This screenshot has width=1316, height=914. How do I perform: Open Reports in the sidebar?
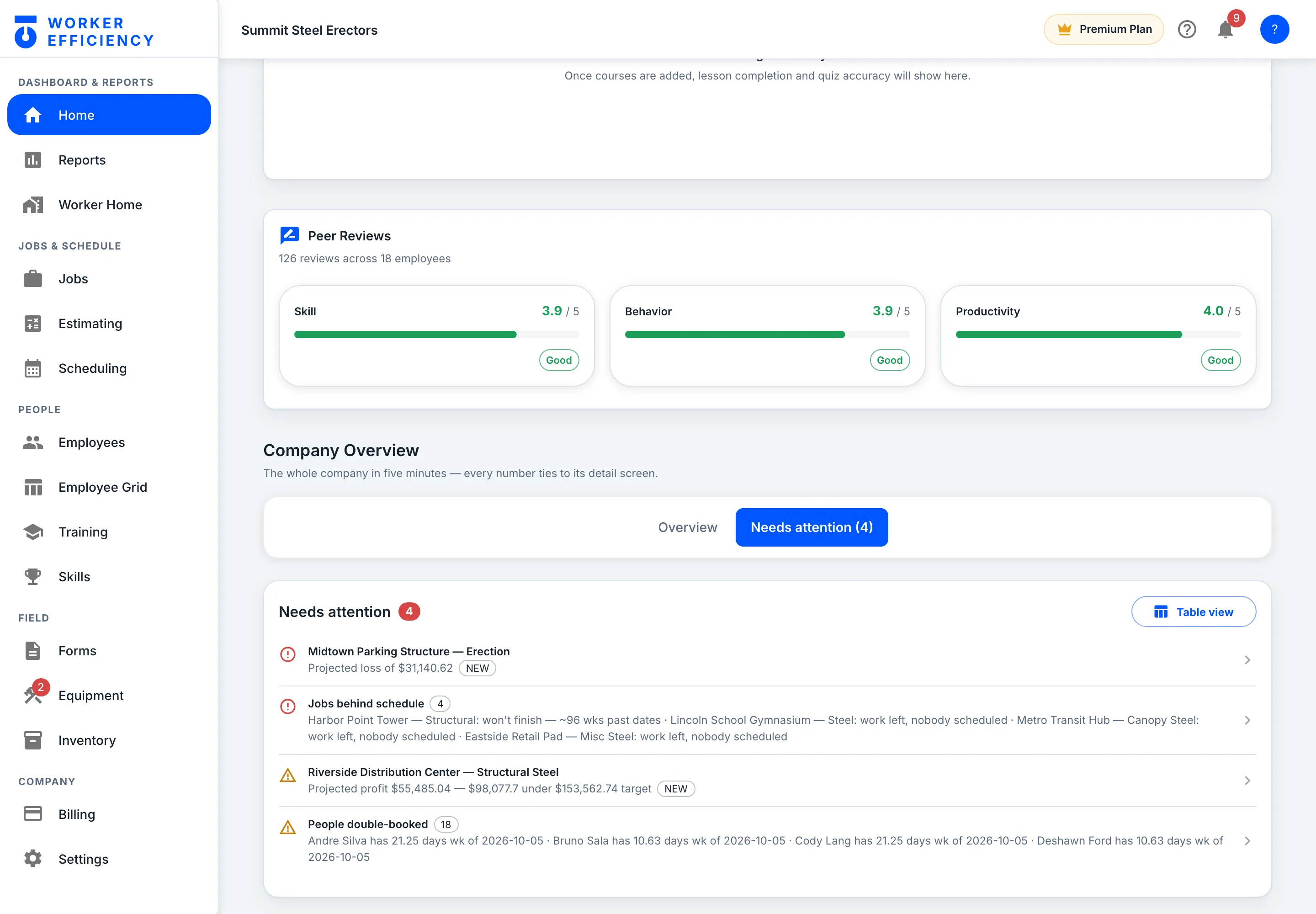(x=109, y=160)
